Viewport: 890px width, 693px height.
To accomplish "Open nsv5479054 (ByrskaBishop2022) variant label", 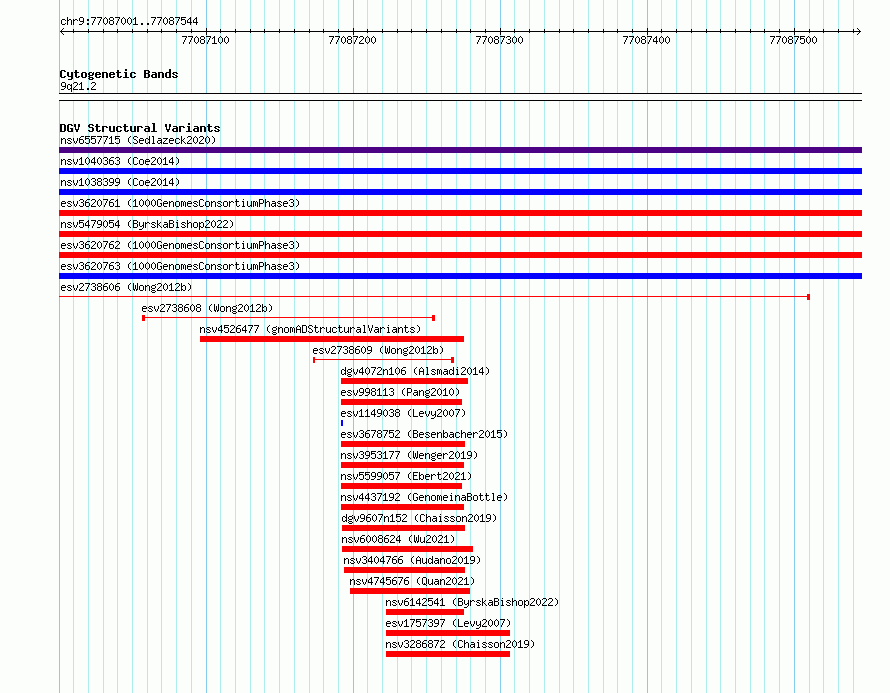I will pyautogui.click(x=147, y=224).
